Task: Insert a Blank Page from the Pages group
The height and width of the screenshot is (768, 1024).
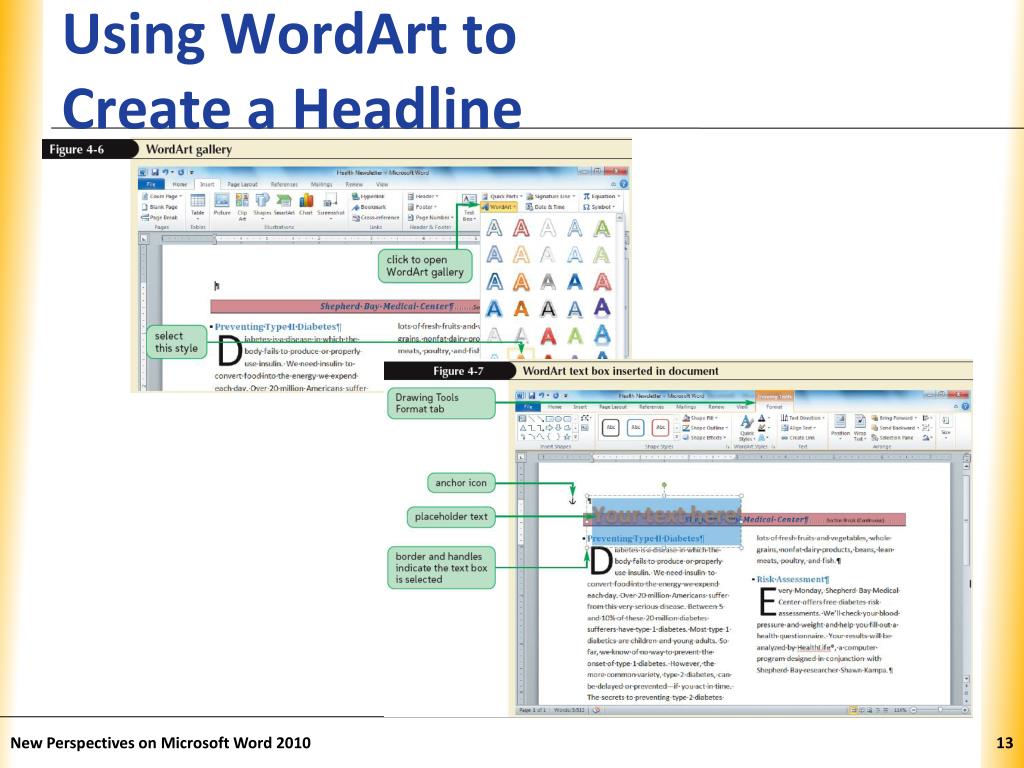Action: click(x=160, y=207)
